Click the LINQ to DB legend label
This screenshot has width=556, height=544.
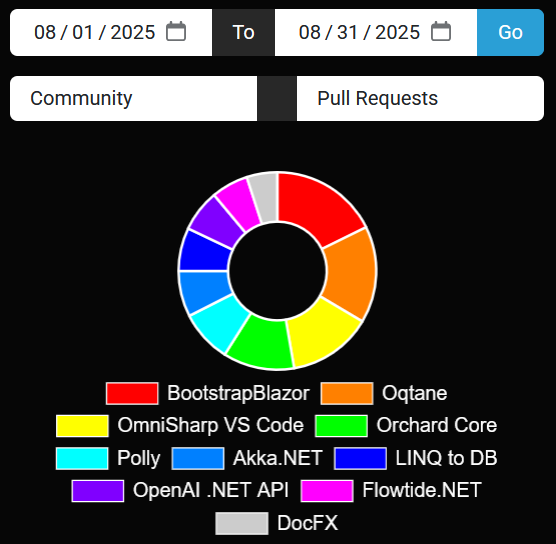(446, 458)
